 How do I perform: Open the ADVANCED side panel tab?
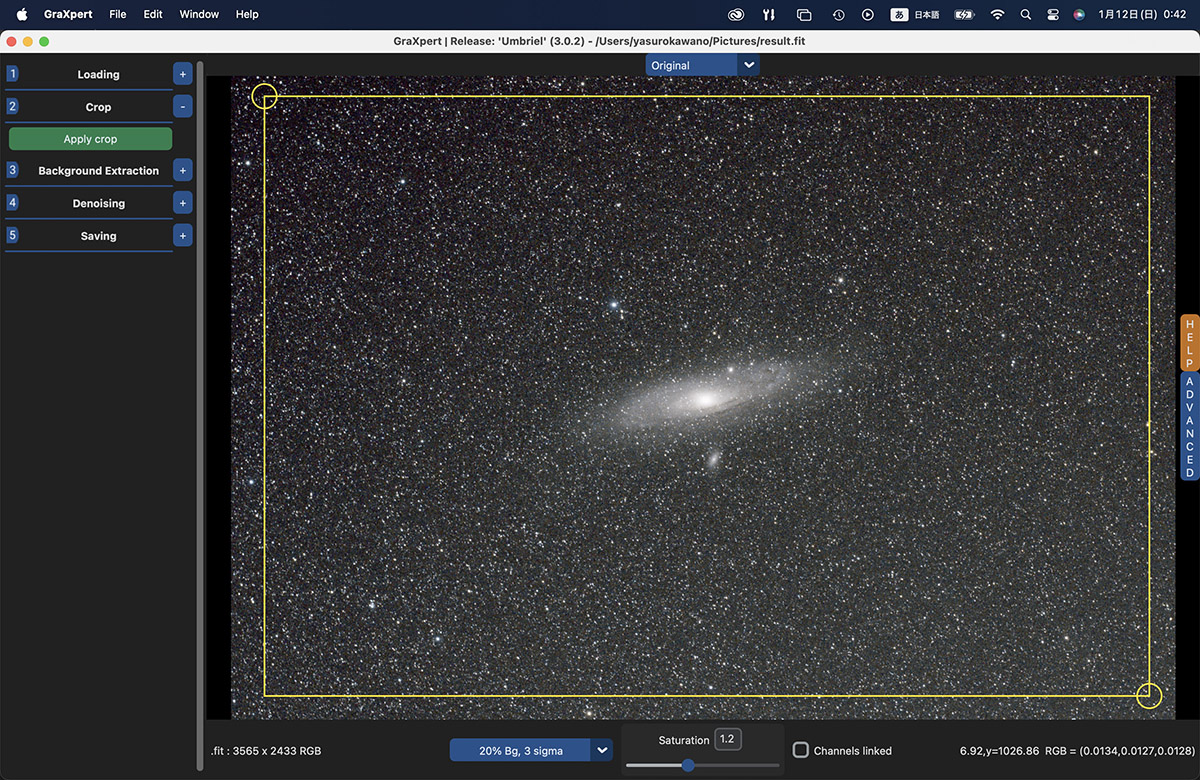(x=1189, y=427)
